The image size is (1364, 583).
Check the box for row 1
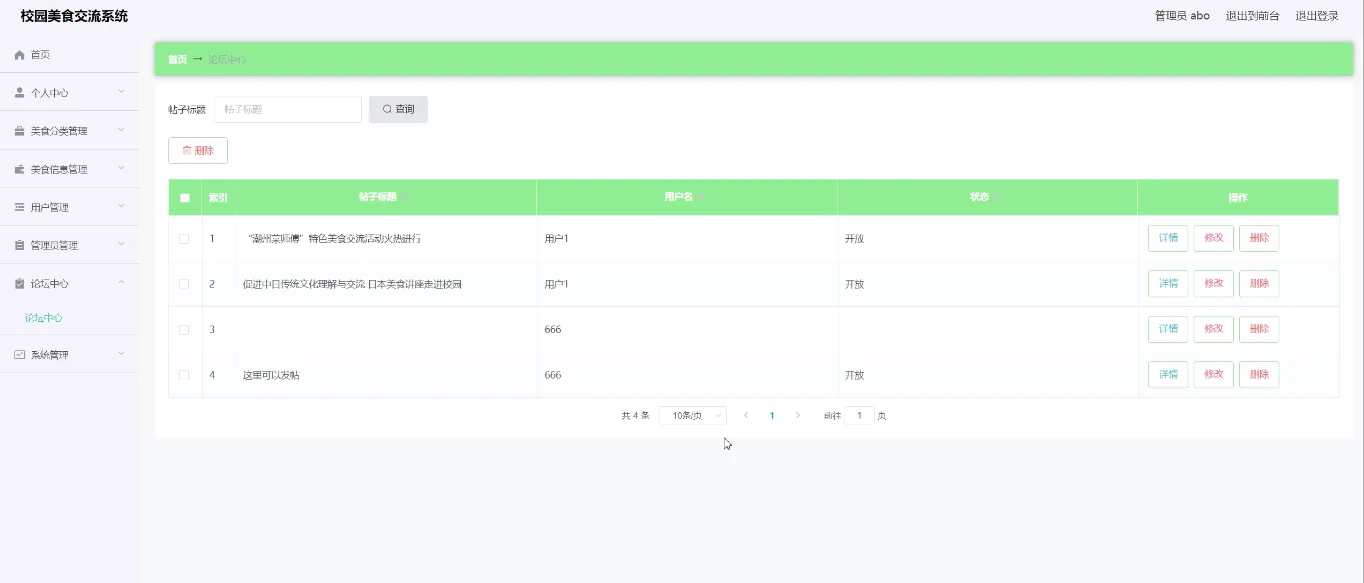[184, 239]
